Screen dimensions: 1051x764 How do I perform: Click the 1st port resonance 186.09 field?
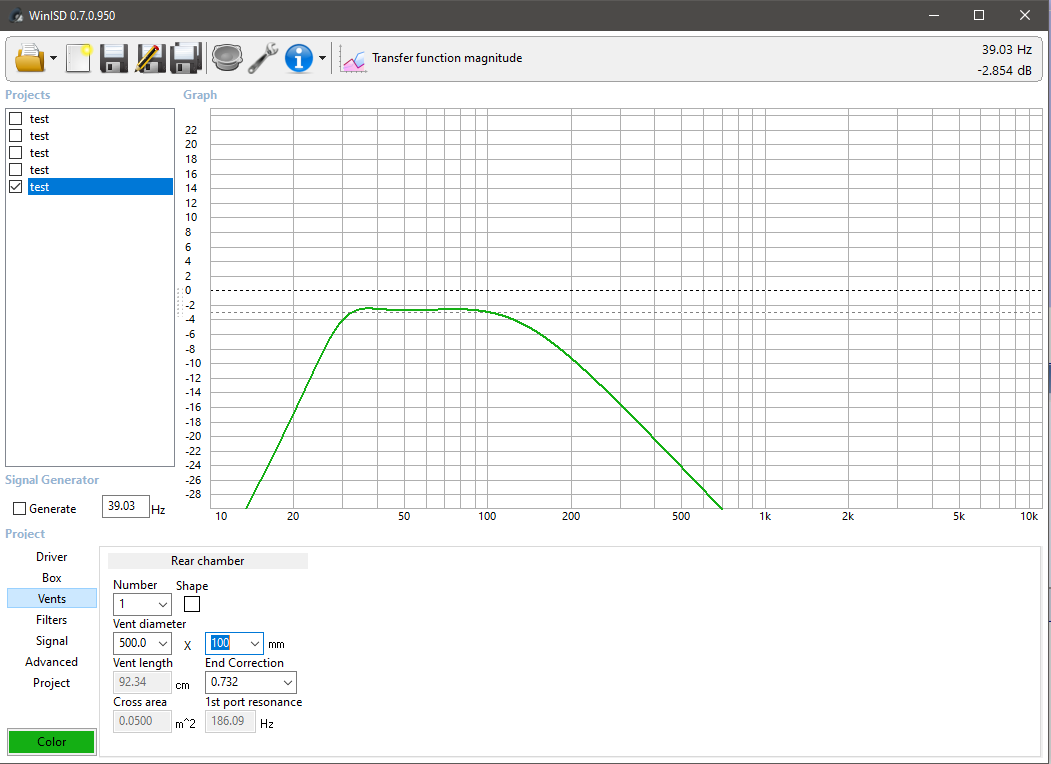click(x=230, y=721)
